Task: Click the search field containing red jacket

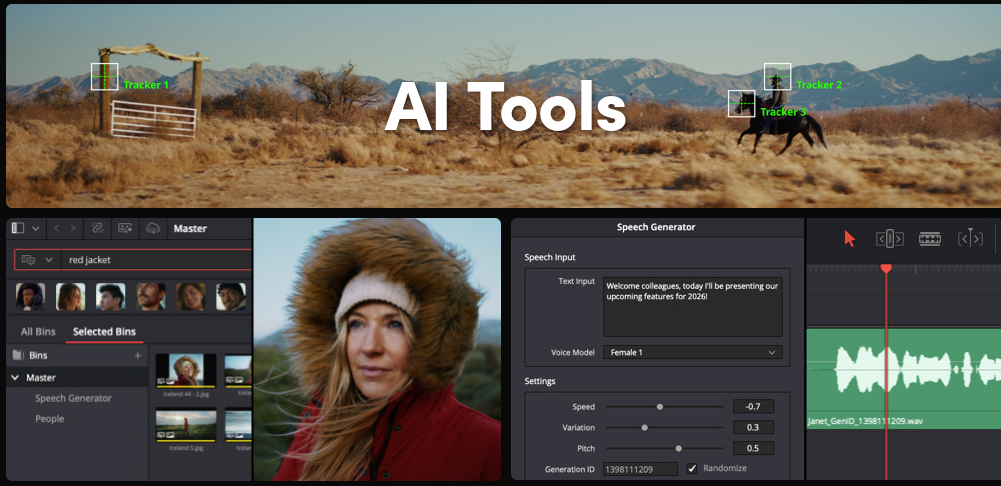Action: (x=133, y=260)
